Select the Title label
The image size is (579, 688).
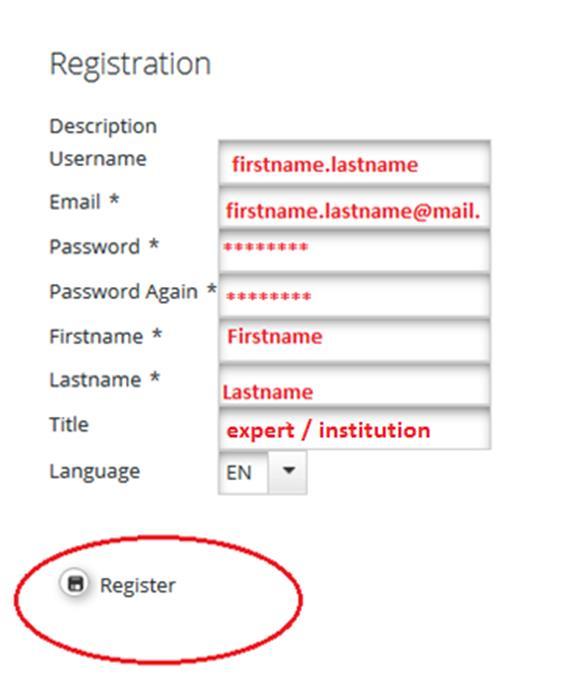point(69,424)
